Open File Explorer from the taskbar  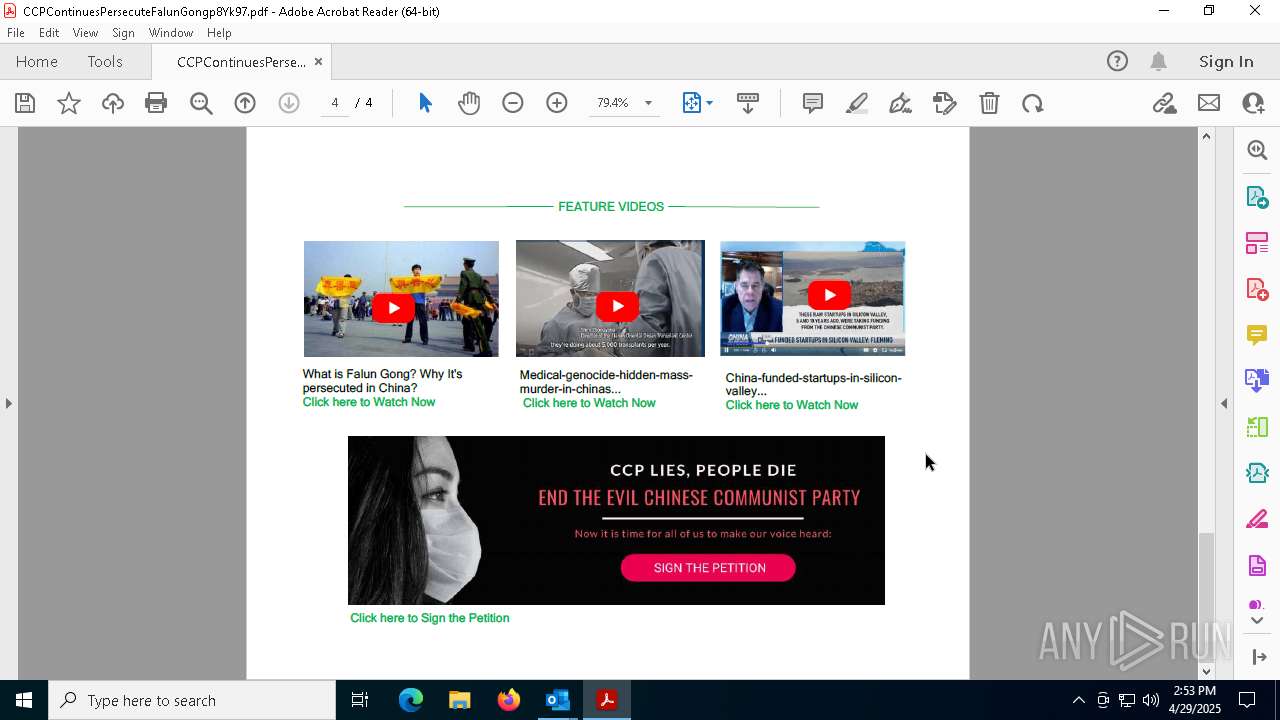[459, 700]
